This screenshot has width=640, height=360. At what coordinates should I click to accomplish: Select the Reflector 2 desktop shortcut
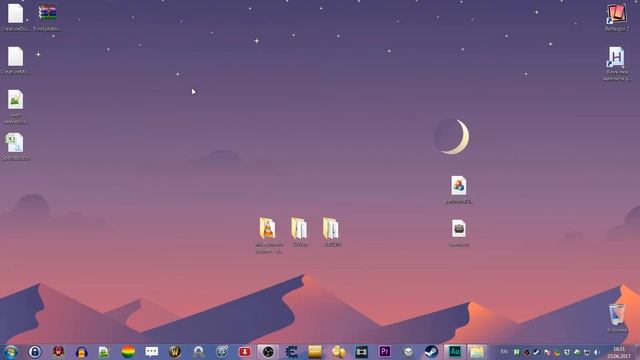click(x=617, y=18)
